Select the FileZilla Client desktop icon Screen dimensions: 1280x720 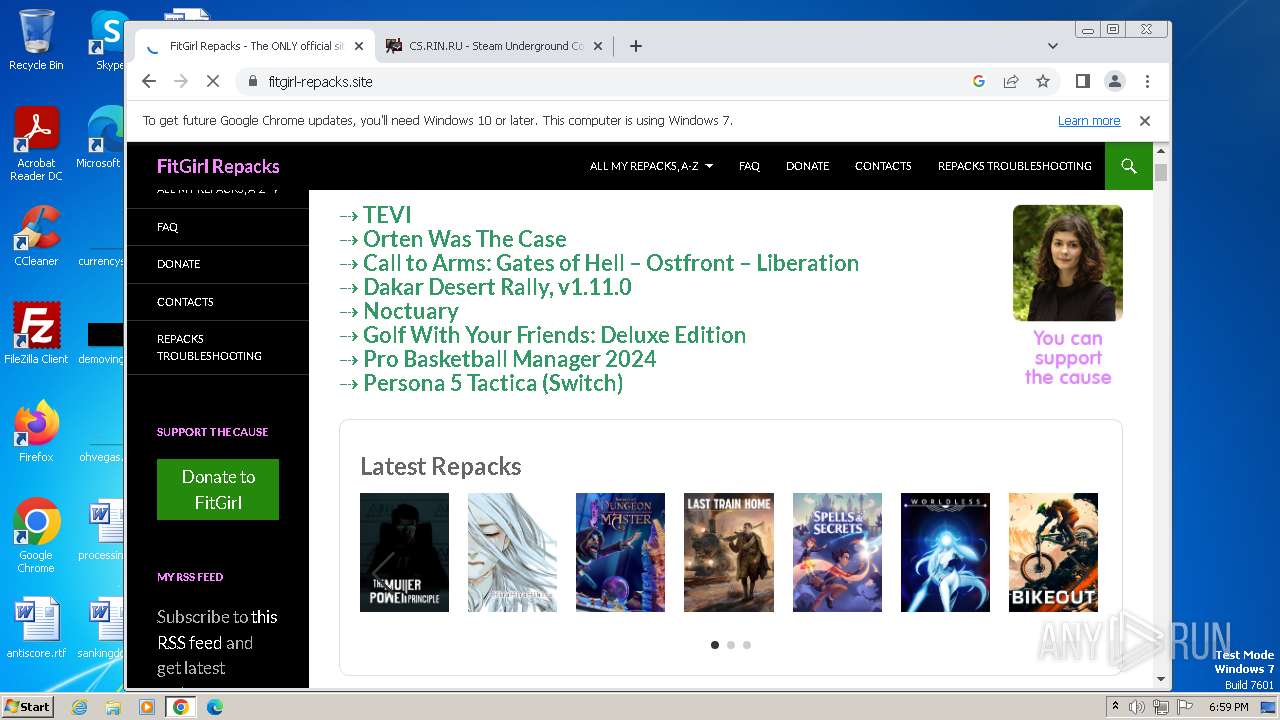pos(36,334)
